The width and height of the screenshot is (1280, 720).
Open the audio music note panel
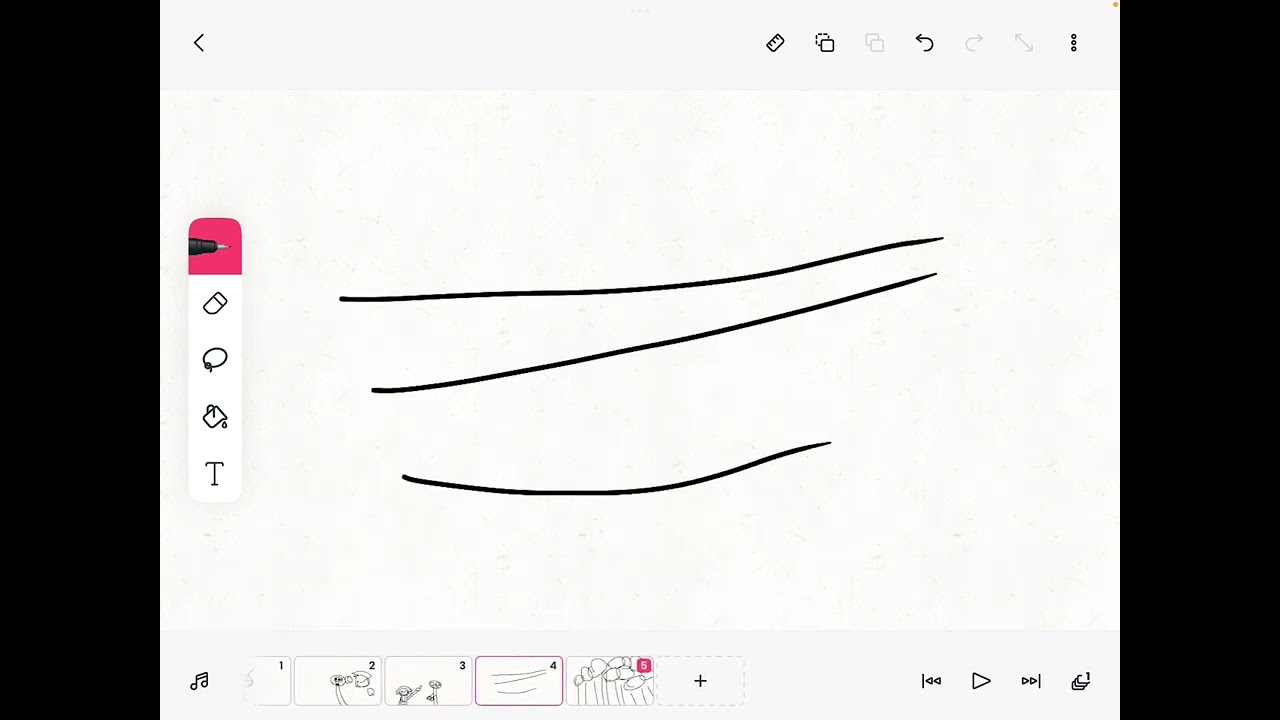199,681
